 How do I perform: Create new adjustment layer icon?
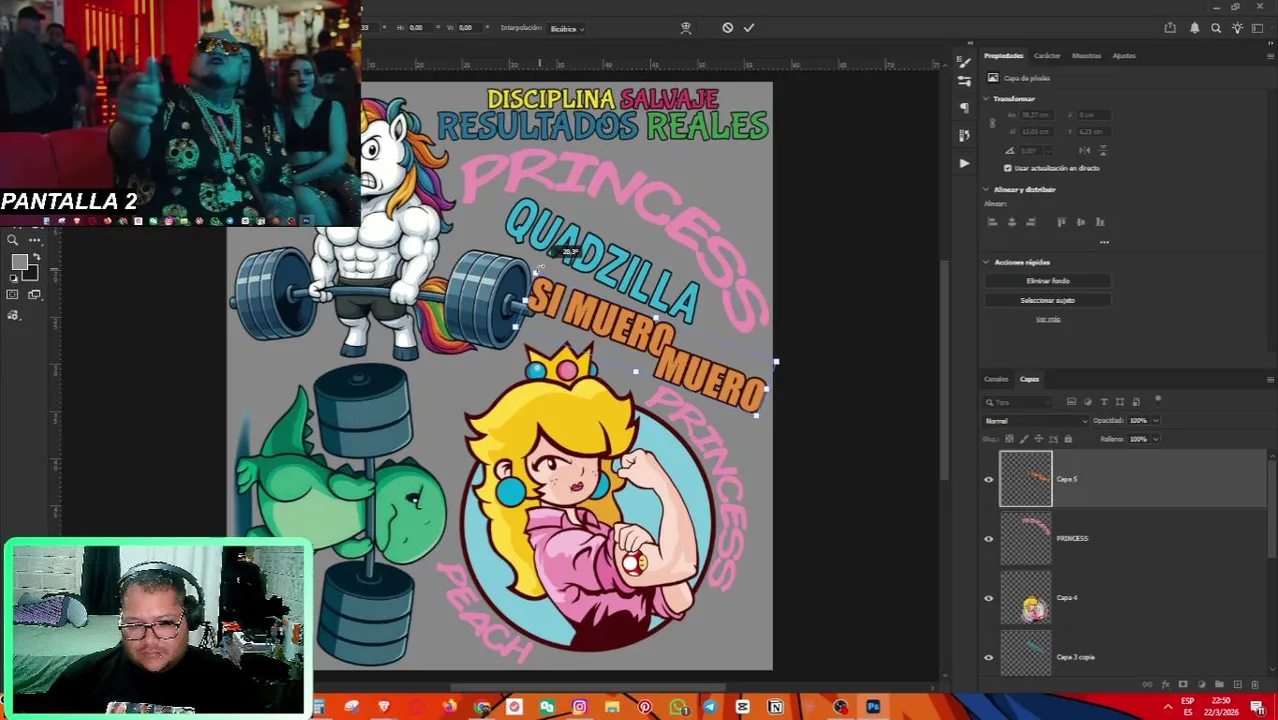(1201, 685)
